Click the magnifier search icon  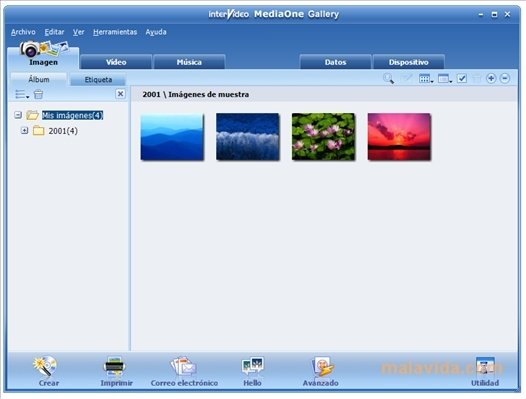click(x=388, y=79)
